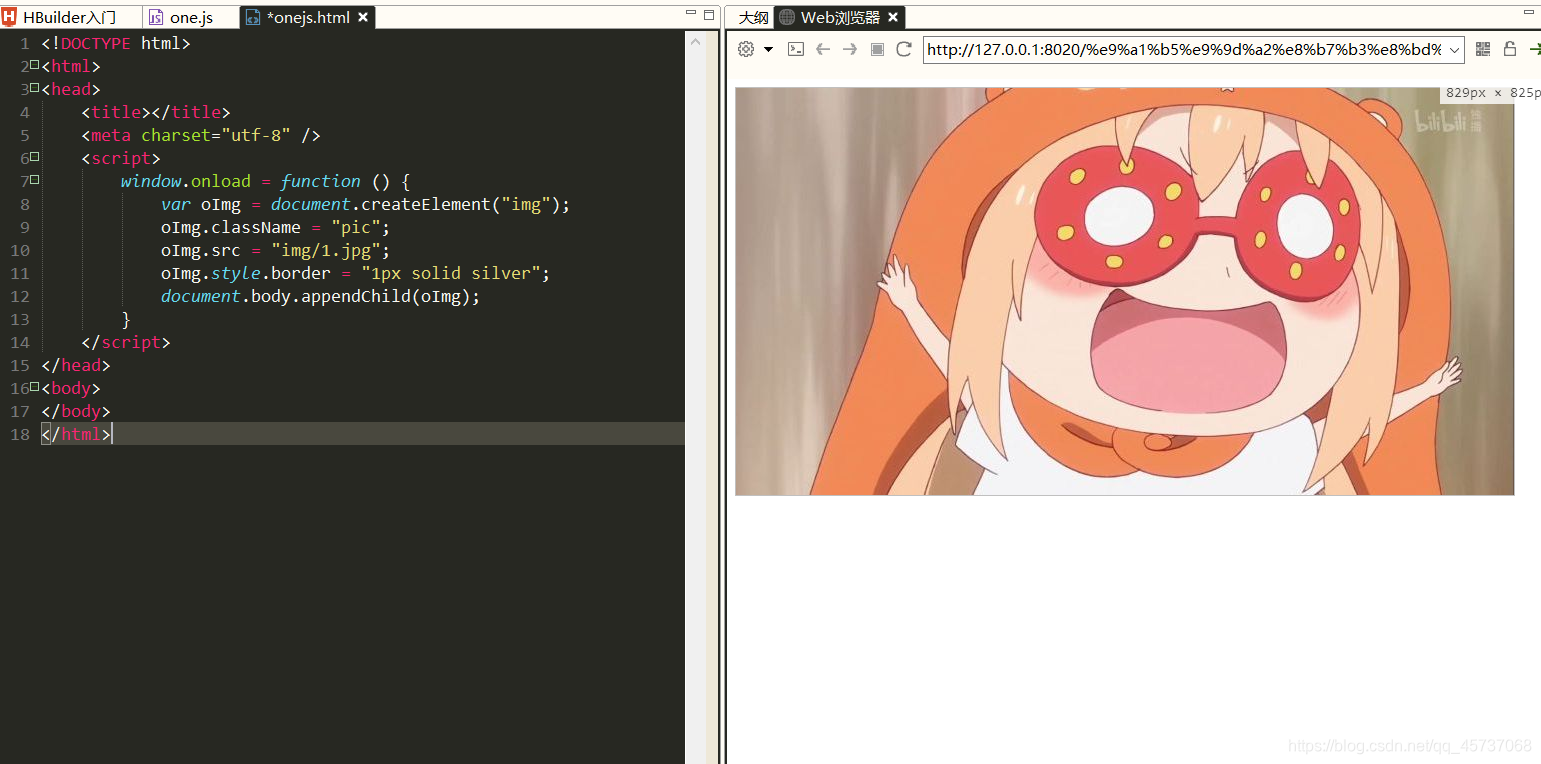This screenshot has width=1541, height=764.
Task: Toggle the lock icon in browser toolbar
Action: coord(1510,49)
